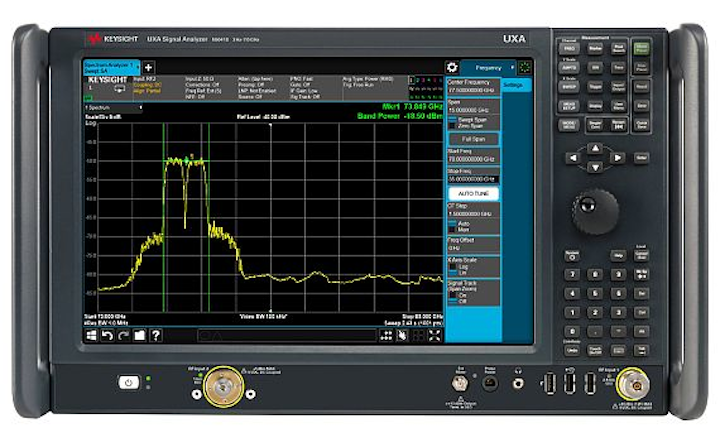
Task: Click the front-panel left arrow key
Action: click(573, 158)
